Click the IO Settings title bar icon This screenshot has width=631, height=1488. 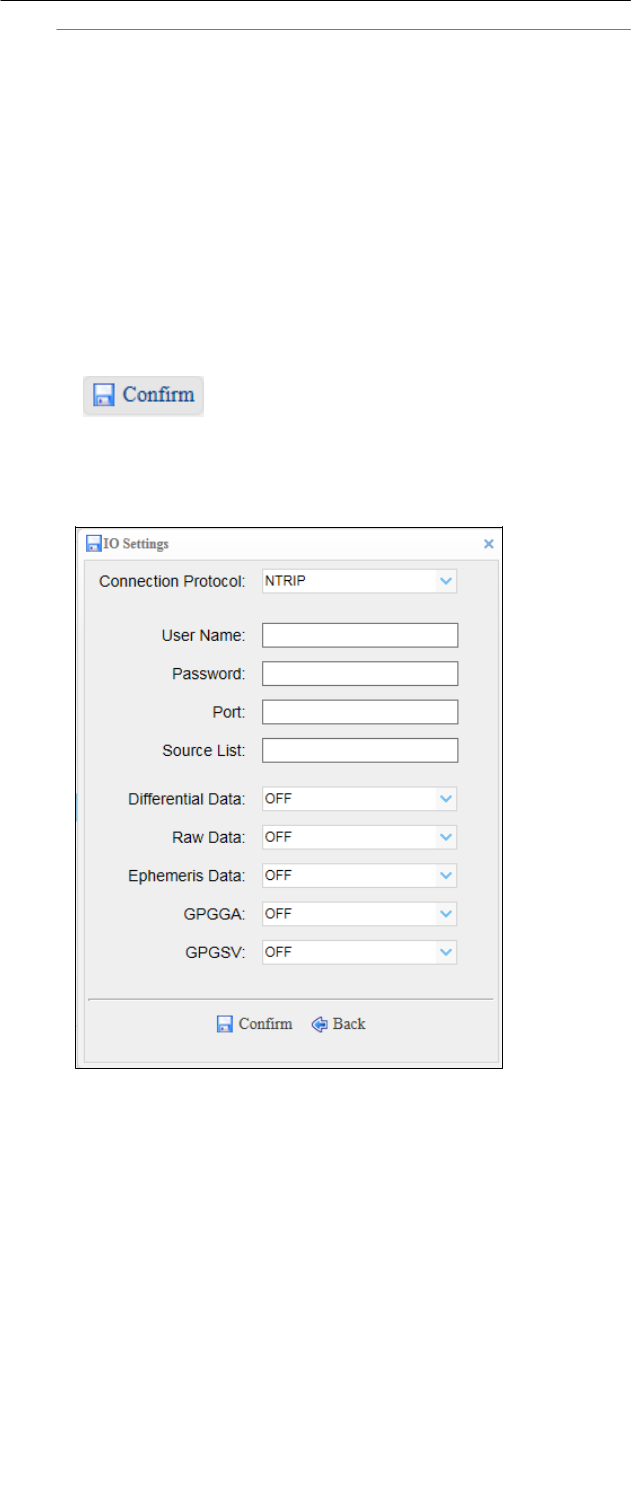[x=93, y=545]
